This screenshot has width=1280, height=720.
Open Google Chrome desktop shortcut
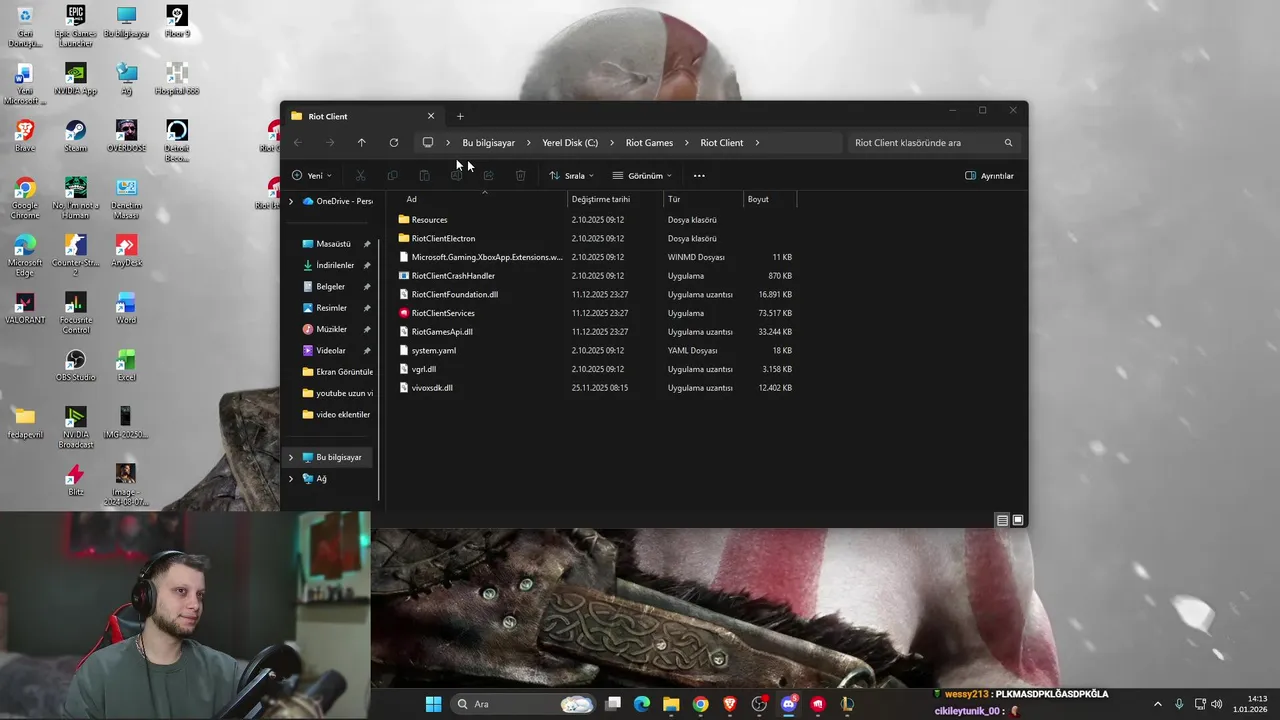click(x=24, y=198)
